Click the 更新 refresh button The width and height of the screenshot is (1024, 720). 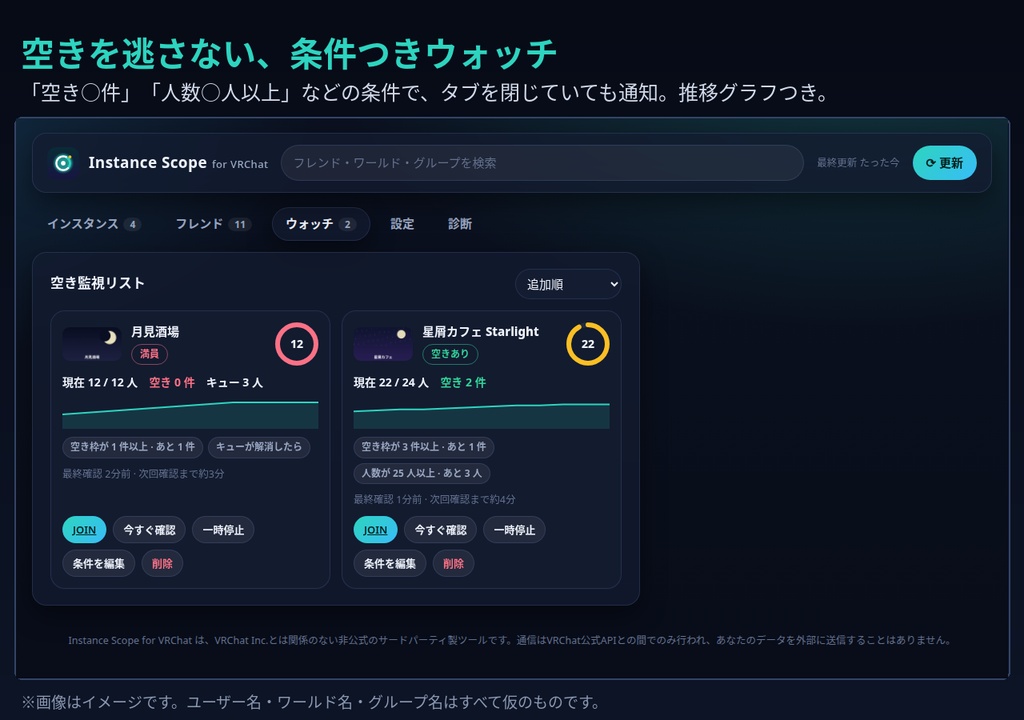point(944,163)
